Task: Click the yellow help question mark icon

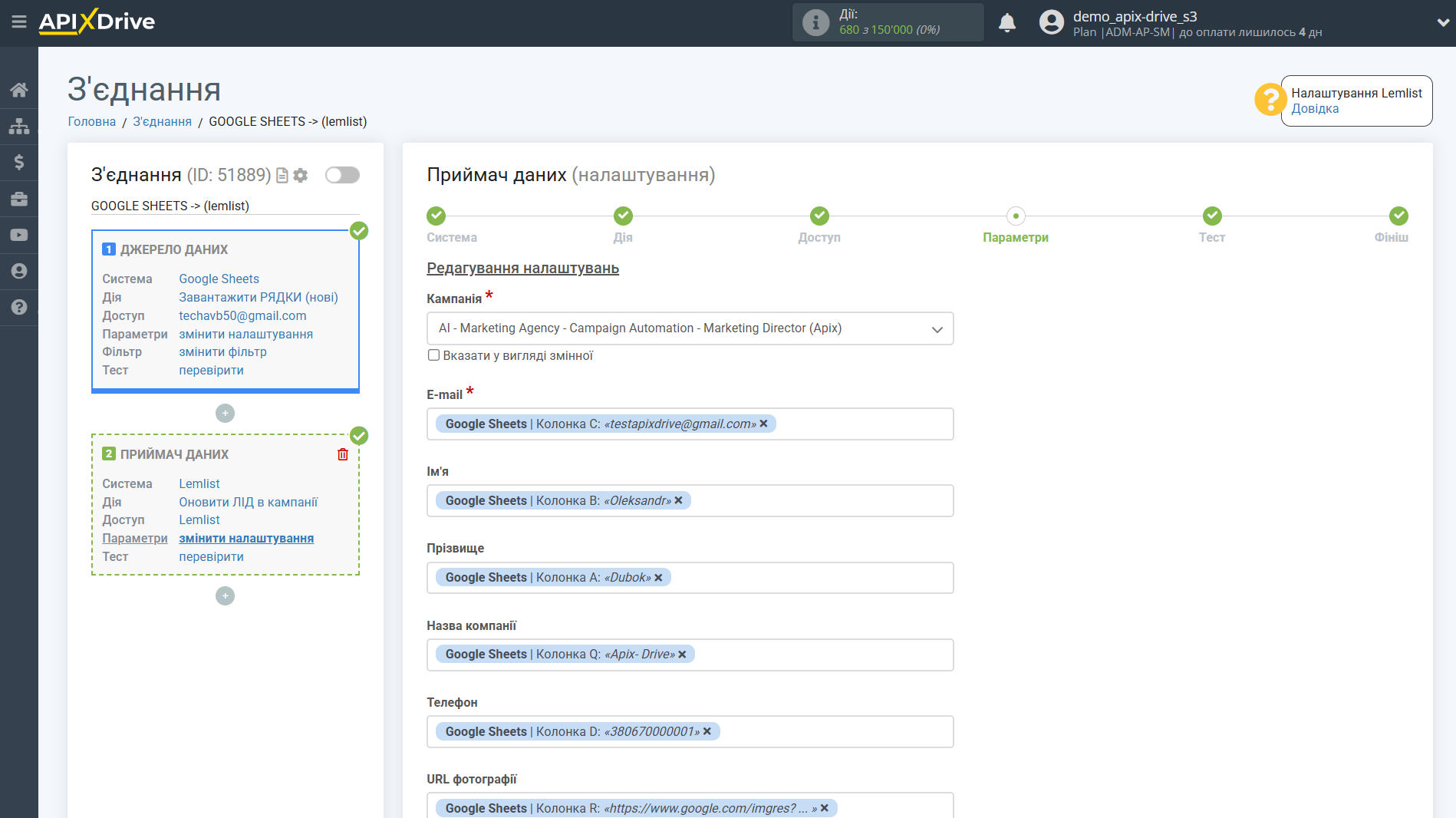Action: coord(1270,100)
